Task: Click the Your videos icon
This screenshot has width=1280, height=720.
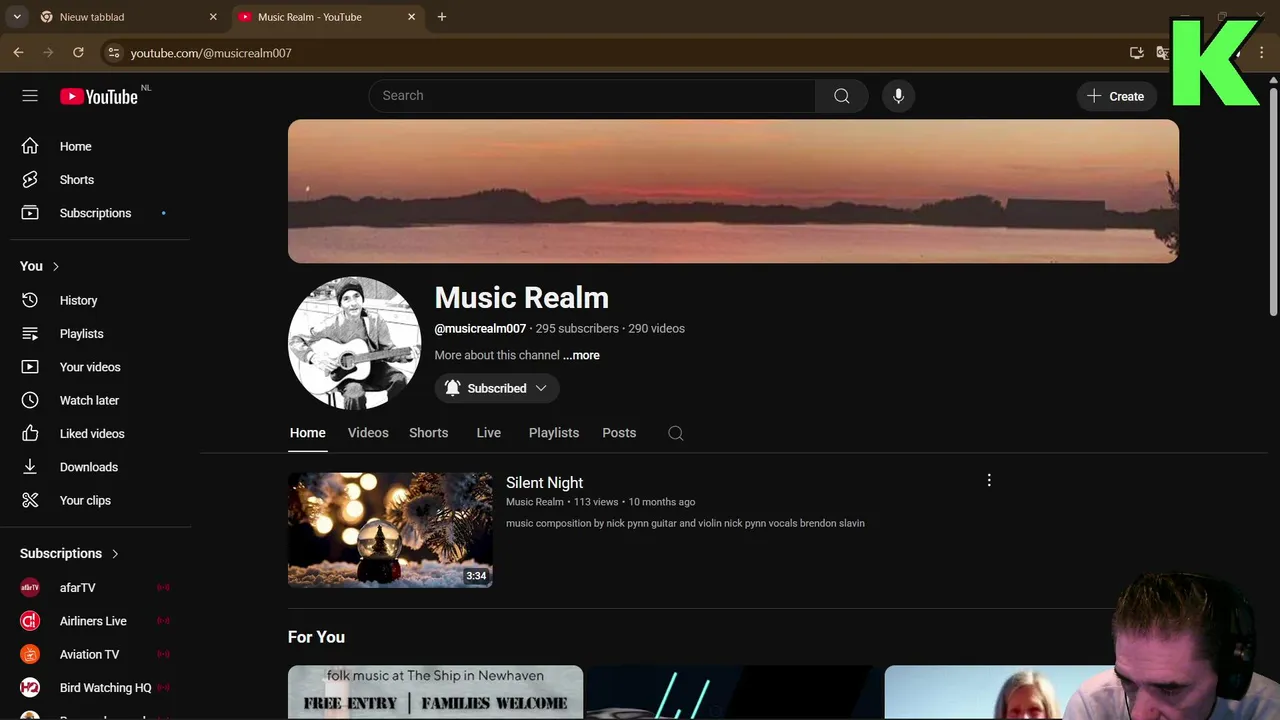Action: (30, 367)
